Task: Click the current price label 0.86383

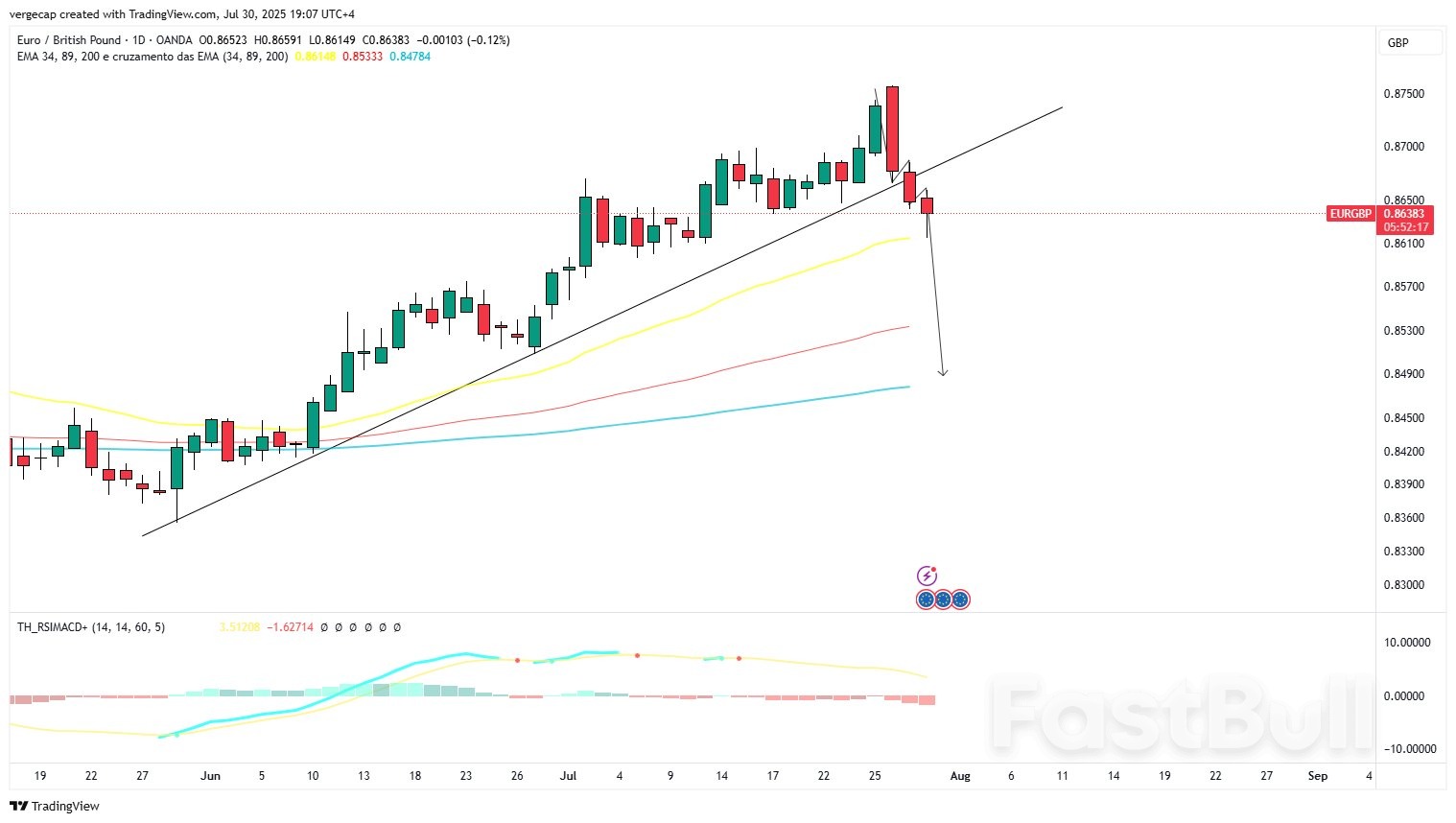Action: pos(1404,213)
